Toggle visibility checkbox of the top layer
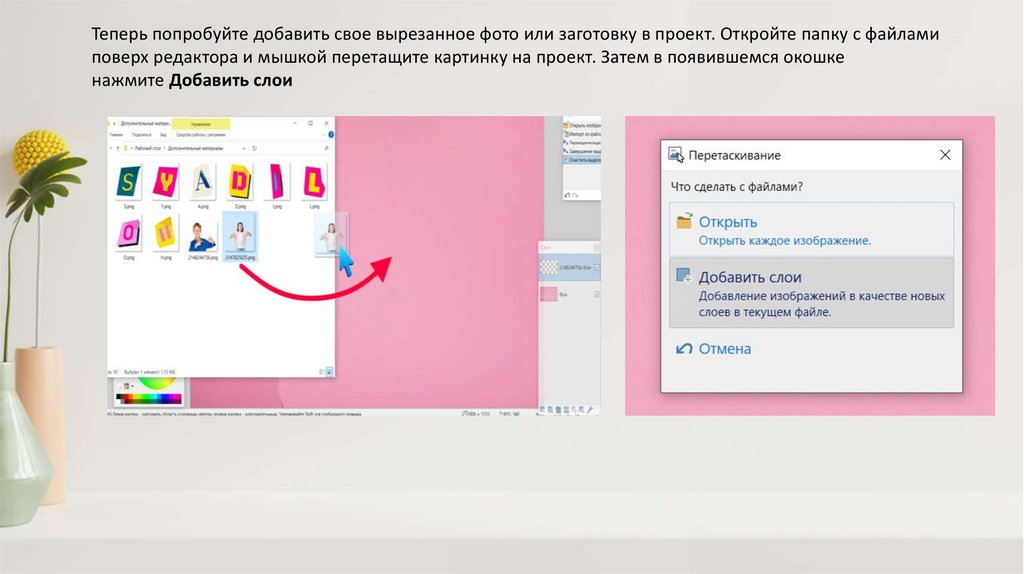The width and height of the screenshot is (1024, 574). pos(597,267)
